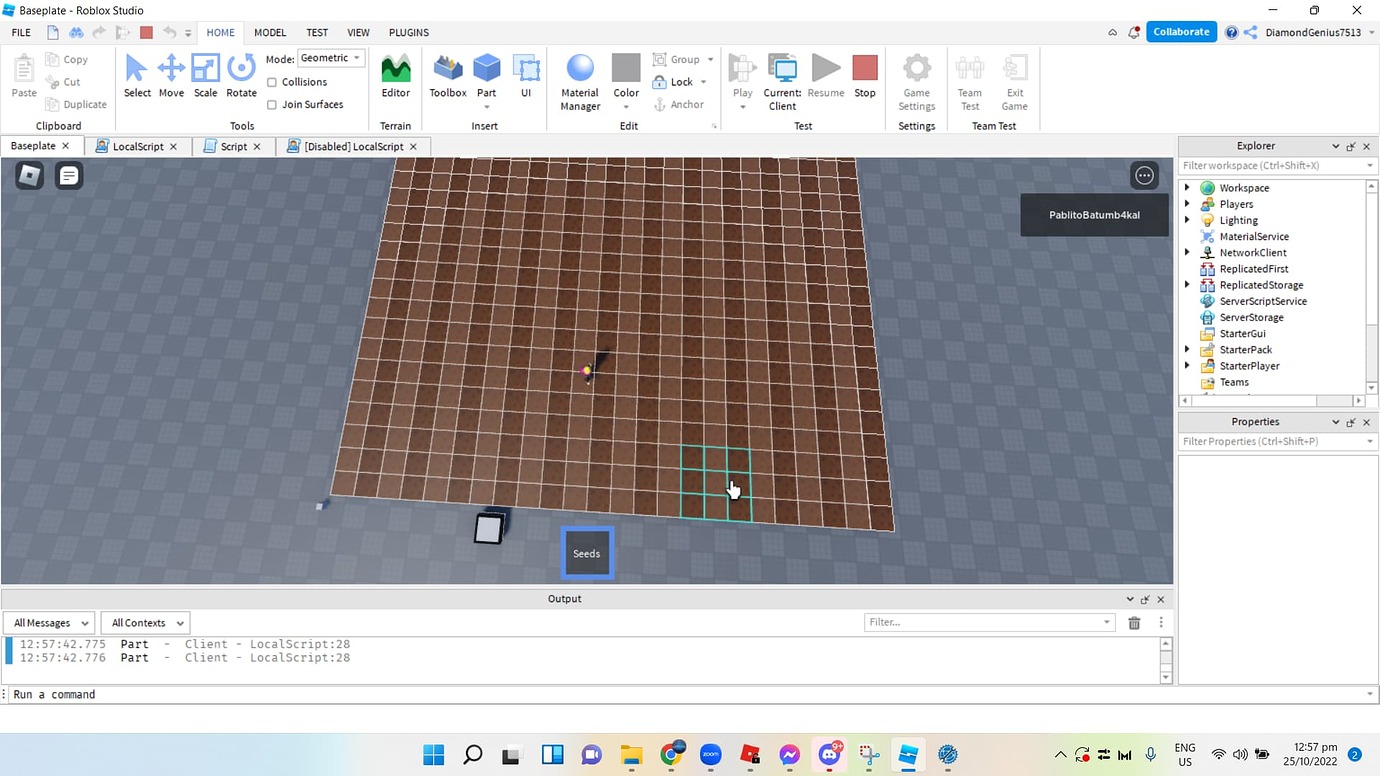Enable the Collisions checkbox
Viewport: 1380px width, 776px height.
tap(272, 82)
